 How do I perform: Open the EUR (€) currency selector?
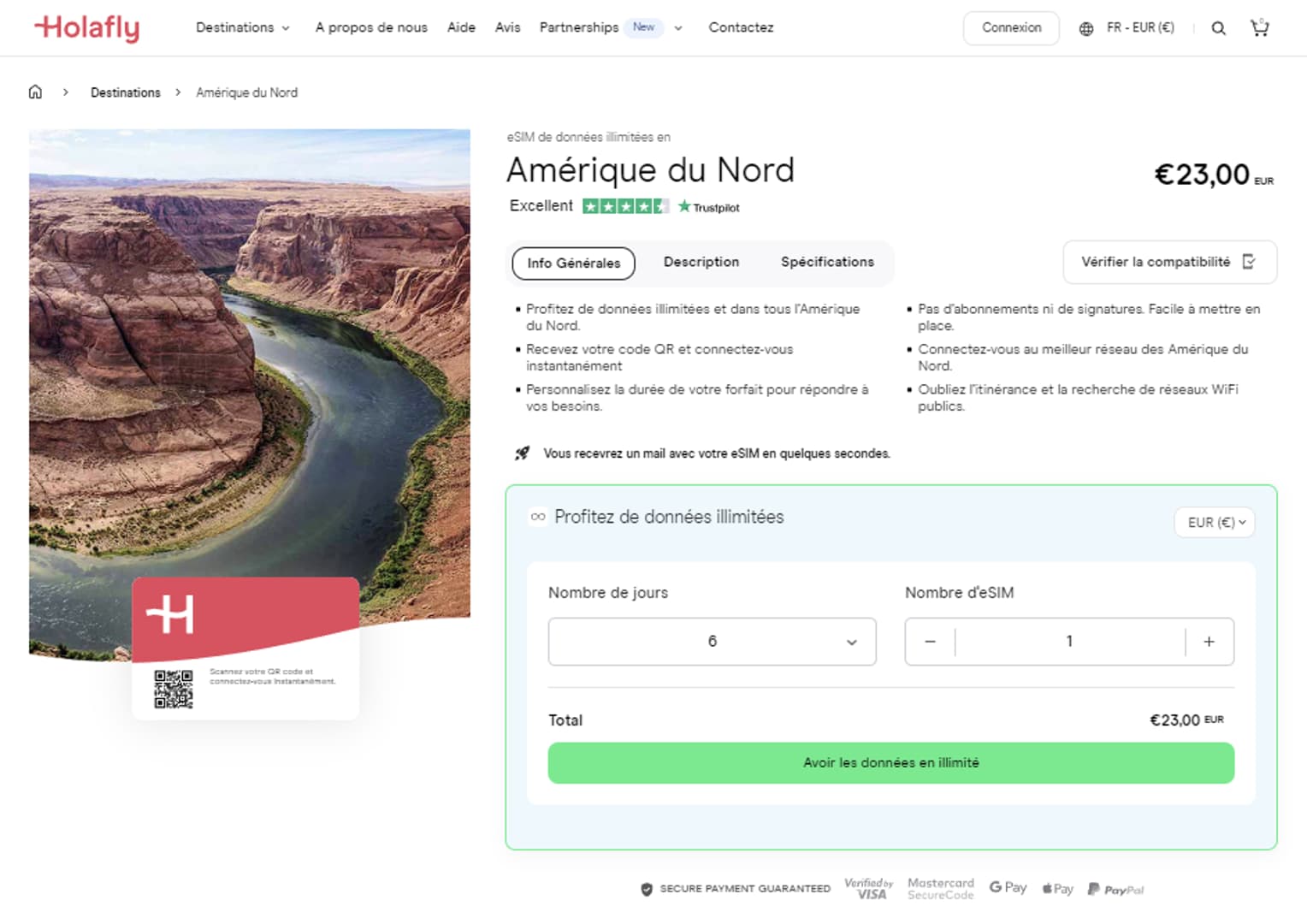1215,522
